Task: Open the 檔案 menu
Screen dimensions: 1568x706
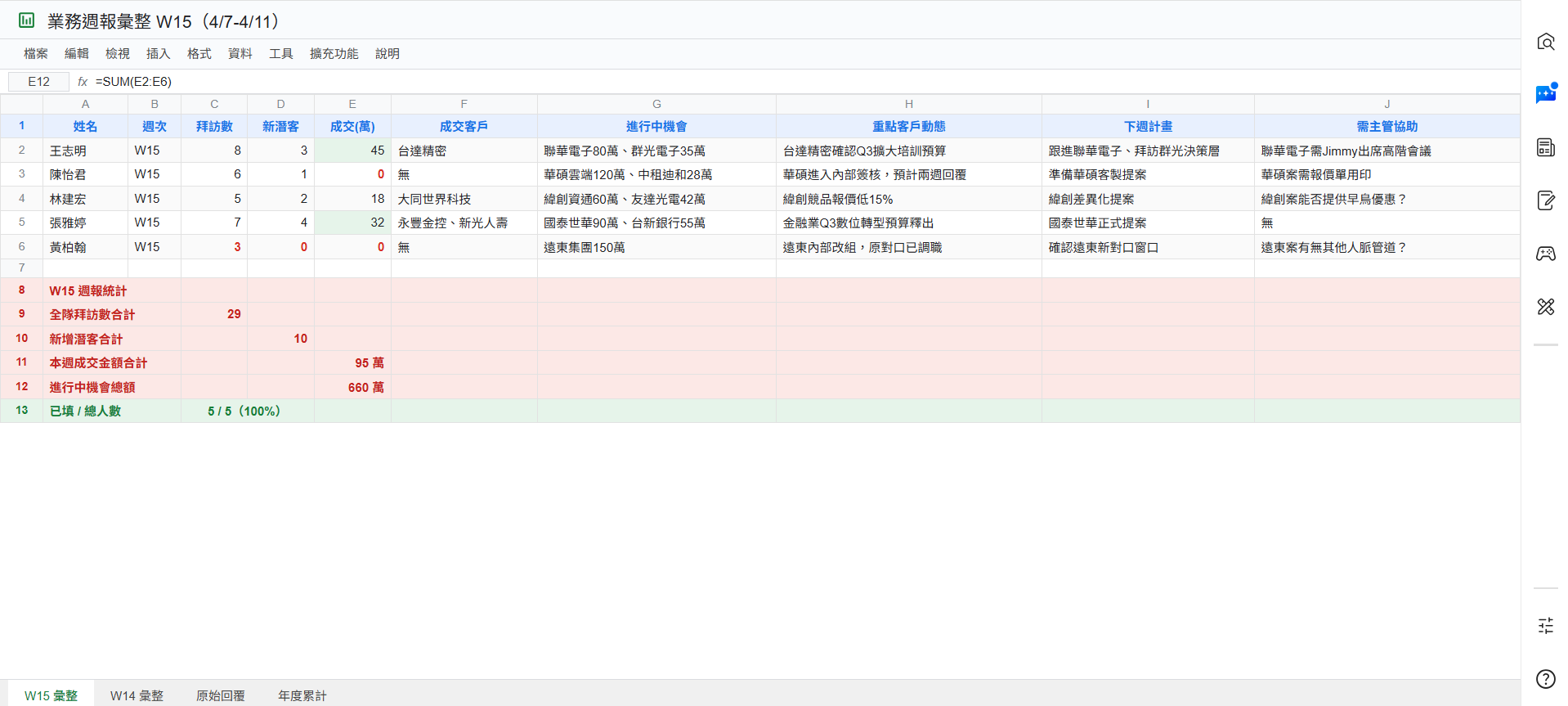Action: (x=36, y=54)
